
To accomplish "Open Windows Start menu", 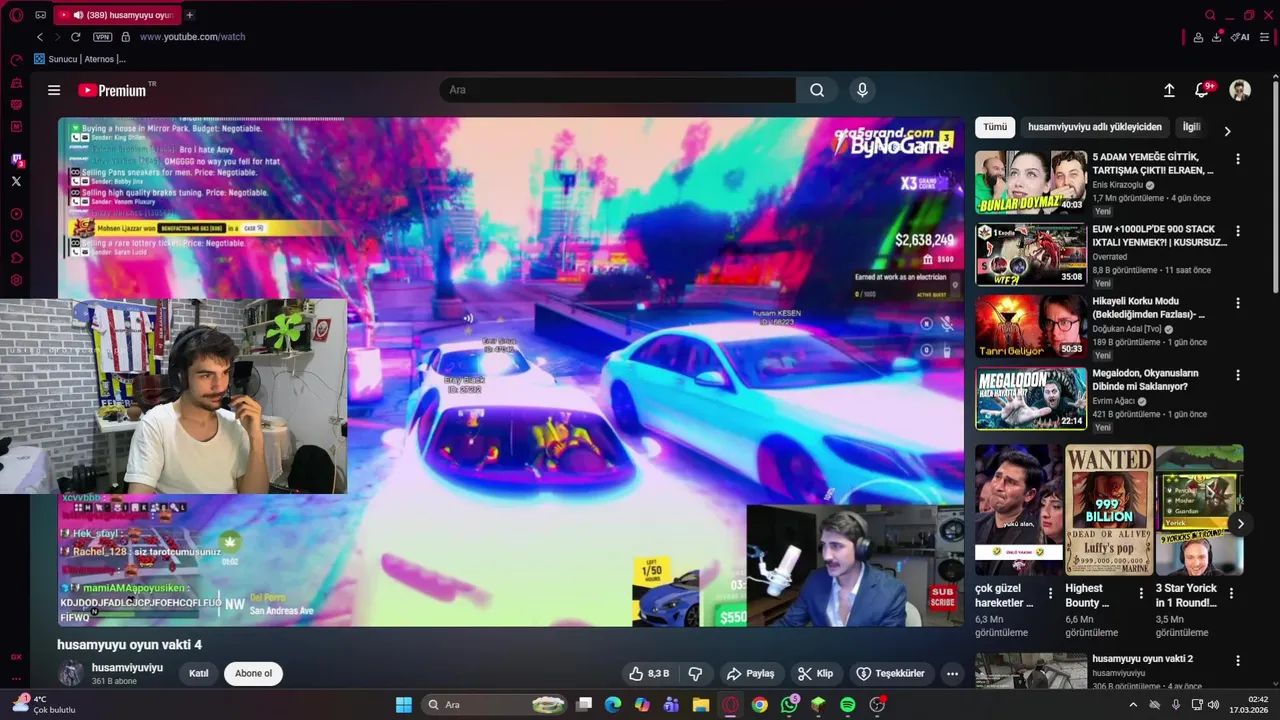I will click(404, 705).
